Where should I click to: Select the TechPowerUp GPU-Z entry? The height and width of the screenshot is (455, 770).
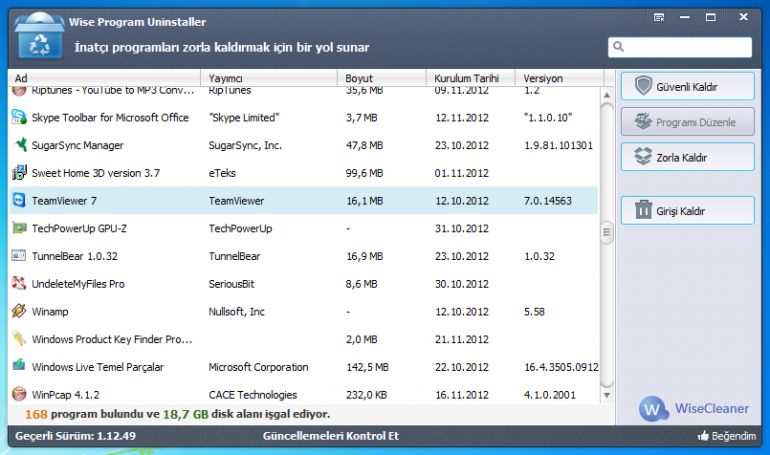(x=79, y=228)
